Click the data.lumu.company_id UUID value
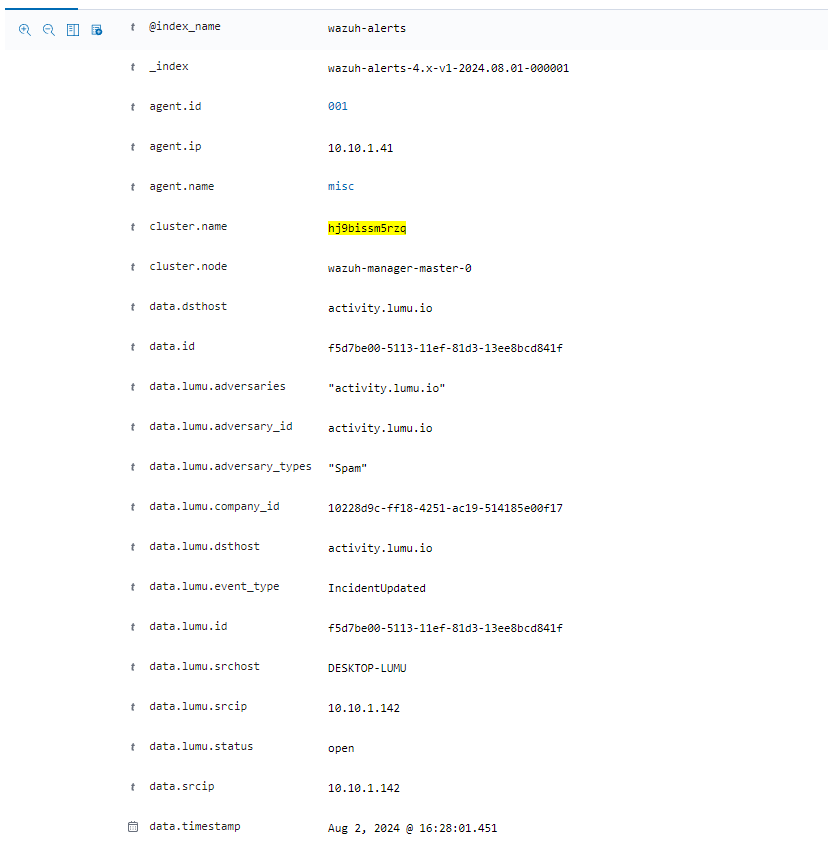Viewport: 828px width, 846px height. 445,508
